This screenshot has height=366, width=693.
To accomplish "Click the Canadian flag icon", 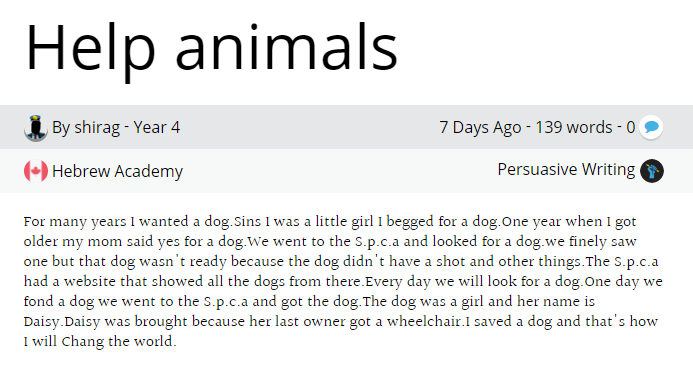I will (x=36, y=171).
